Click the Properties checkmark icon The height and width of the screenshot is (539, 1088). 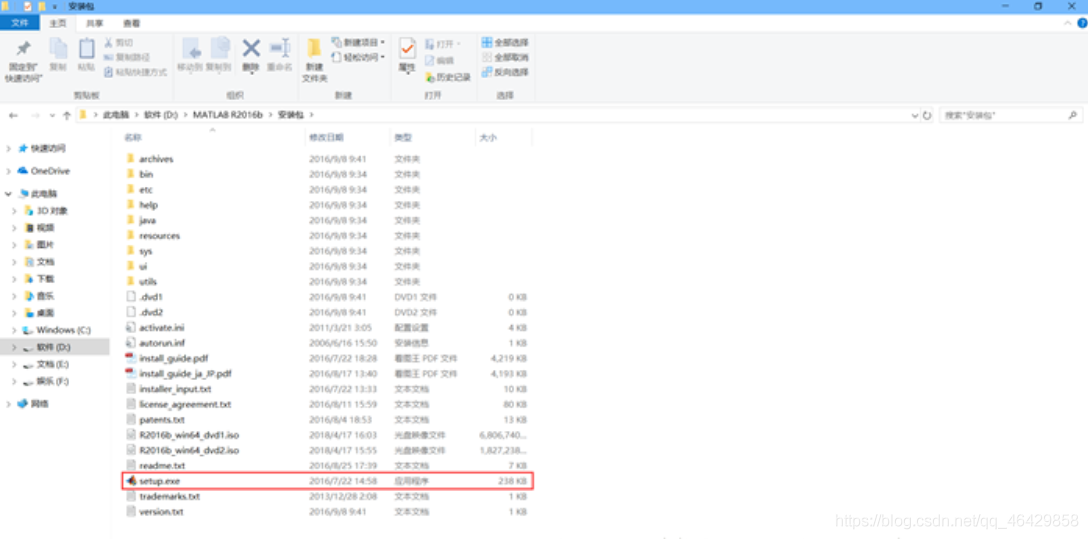coord(407,49)
